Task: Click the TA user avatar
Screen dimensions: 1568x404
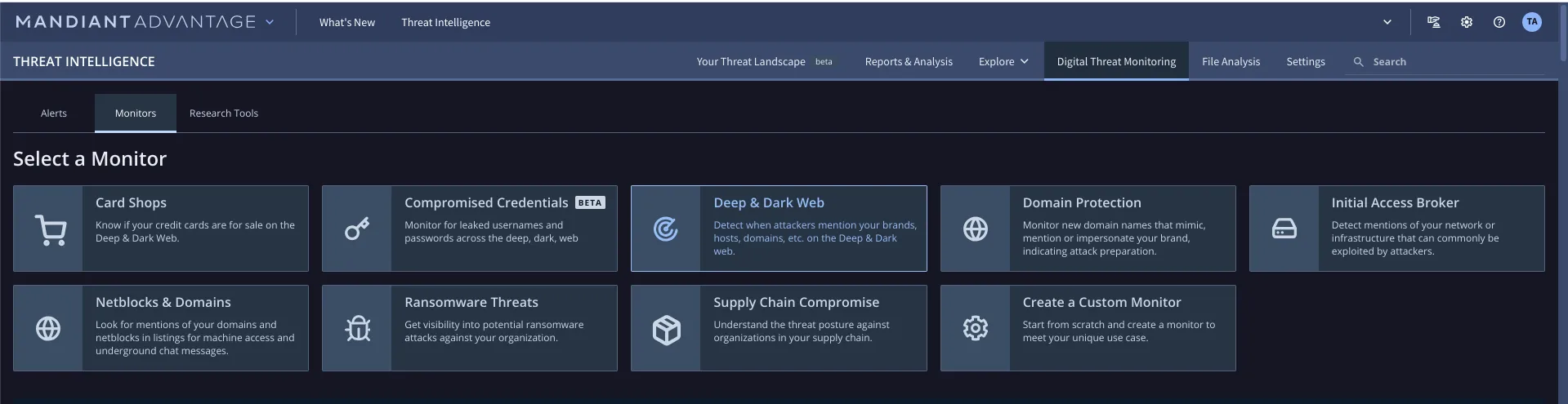Action: click(x=1531, y=23)
